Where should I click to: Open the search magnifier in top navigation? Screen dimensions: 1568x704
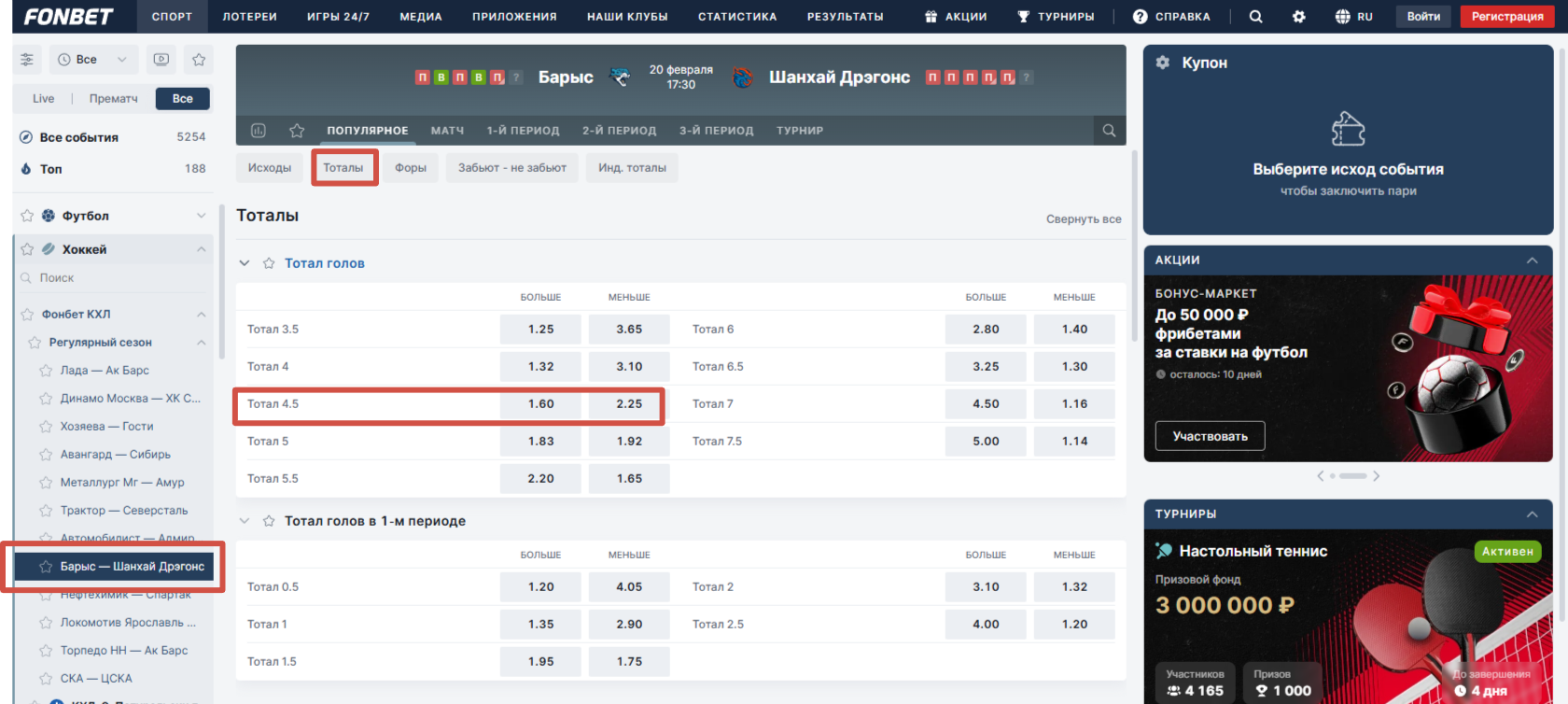(x=1255, y=17)
